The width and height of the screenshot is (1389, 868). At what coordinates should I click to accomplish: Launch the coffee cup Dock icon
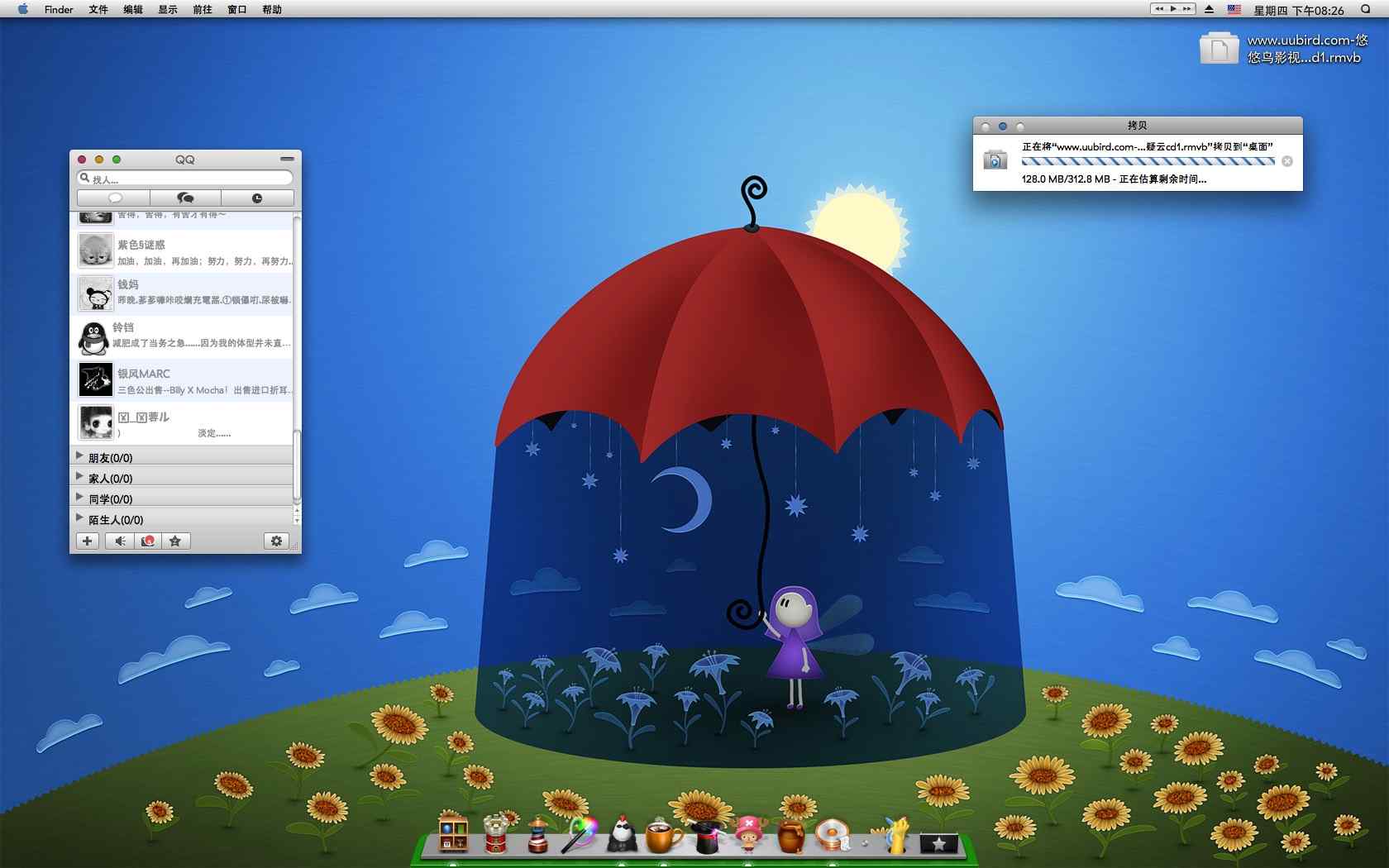pyautogui.click(x=664, y=835)
